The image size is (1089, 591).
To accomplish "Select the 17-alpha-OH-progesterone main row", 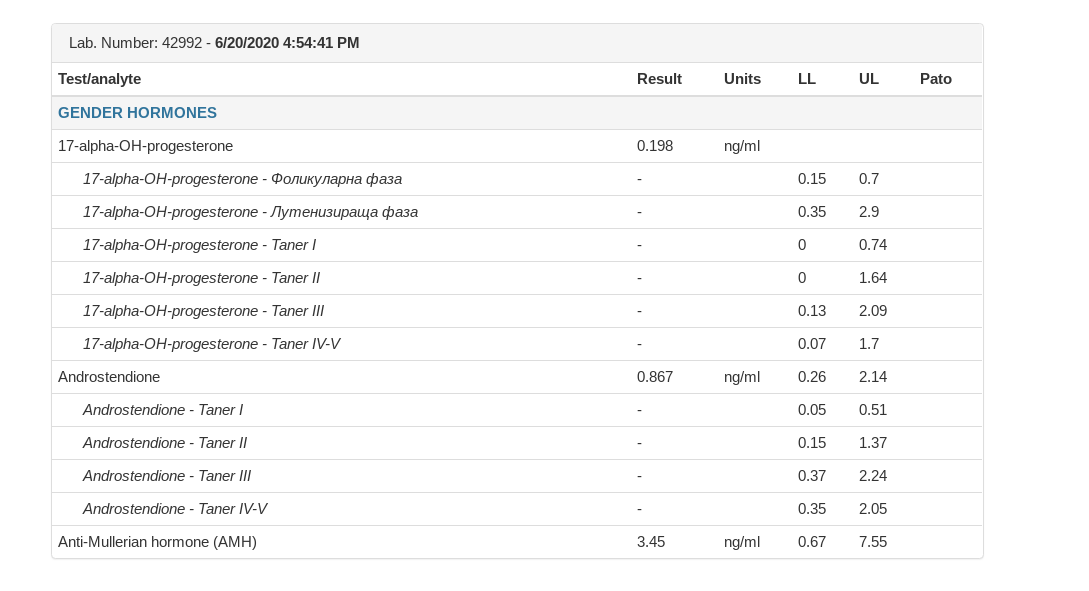I will [x=146, y=146].
